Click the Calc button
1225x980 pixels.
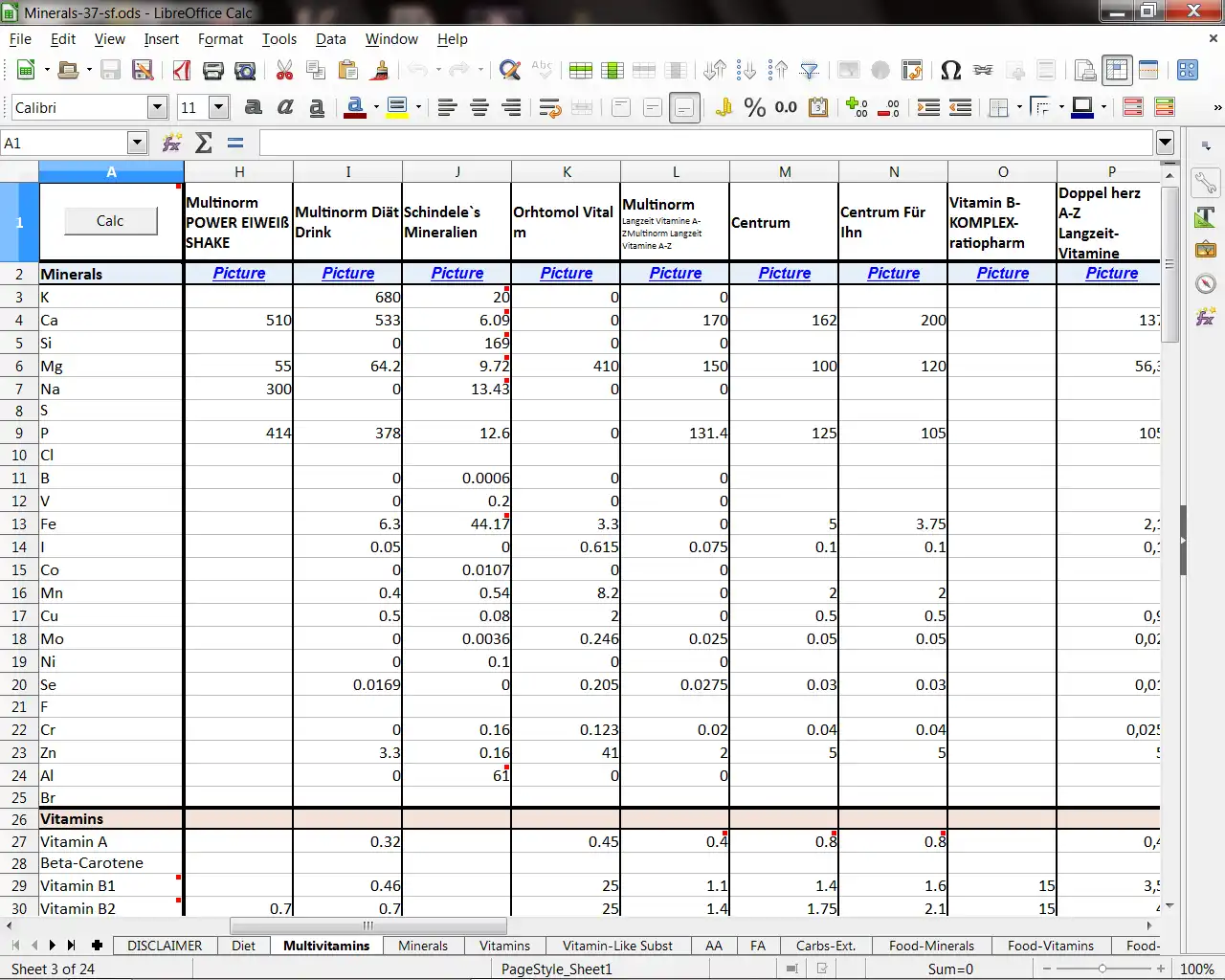110,221
